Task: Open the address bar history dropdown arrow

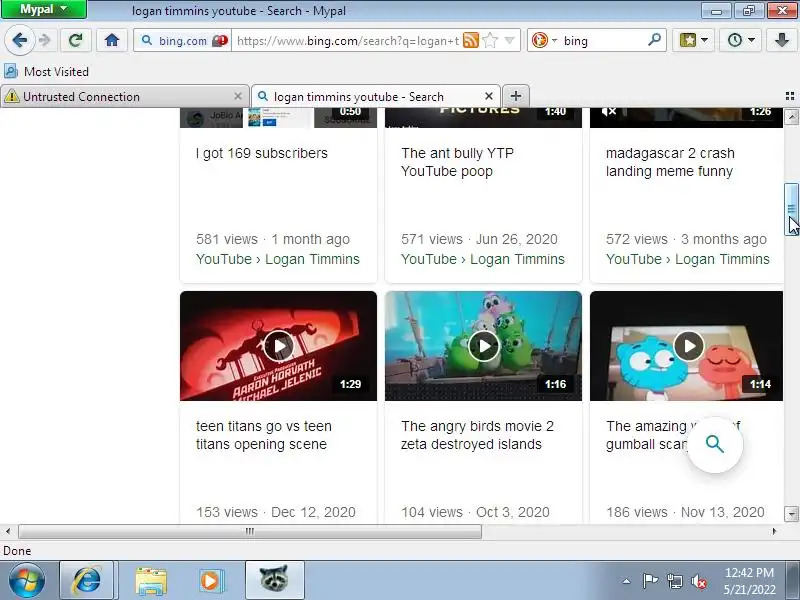Action: pyautogui.click(x=509, y=40)
